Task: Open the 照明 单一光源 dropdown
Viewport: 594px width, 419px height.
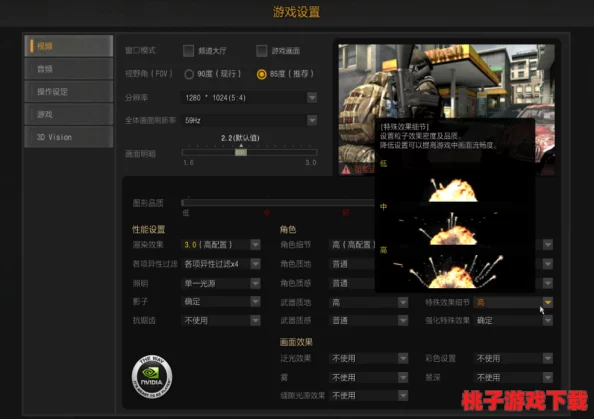Action: [x=221, y=283]
